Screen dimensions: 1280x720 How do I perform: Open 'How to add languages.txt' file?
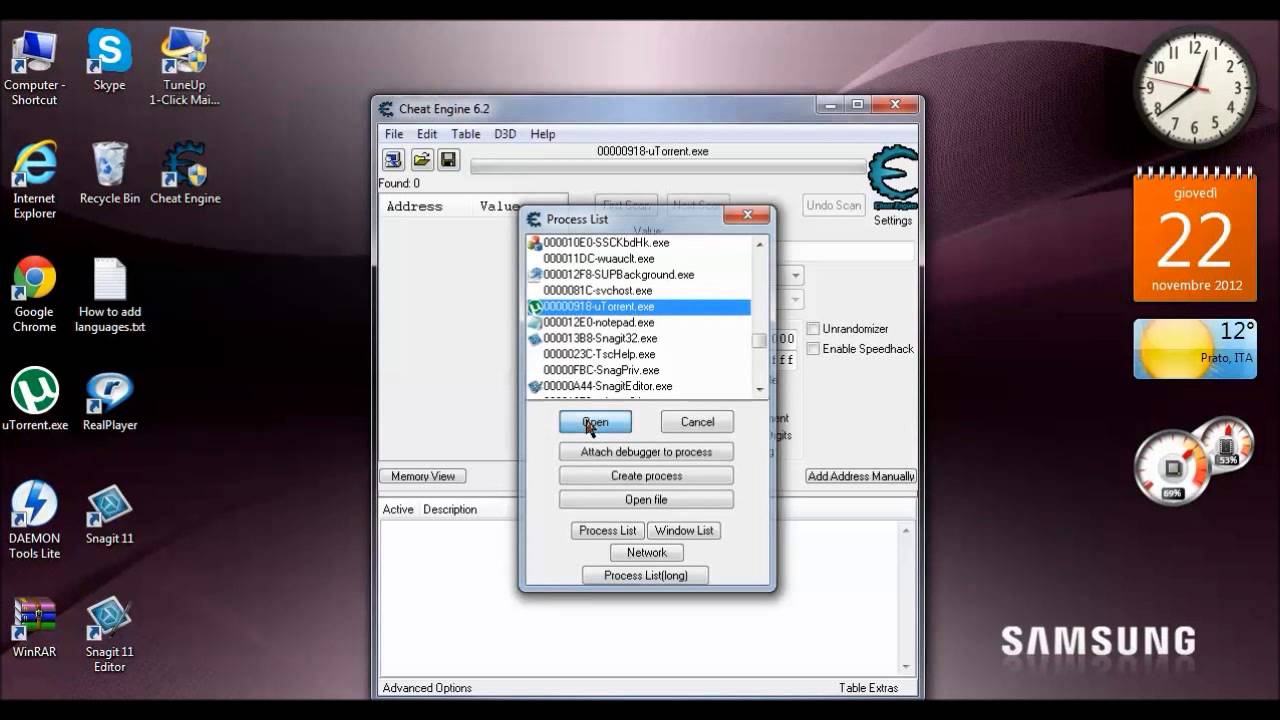click(x=110, y=296)
